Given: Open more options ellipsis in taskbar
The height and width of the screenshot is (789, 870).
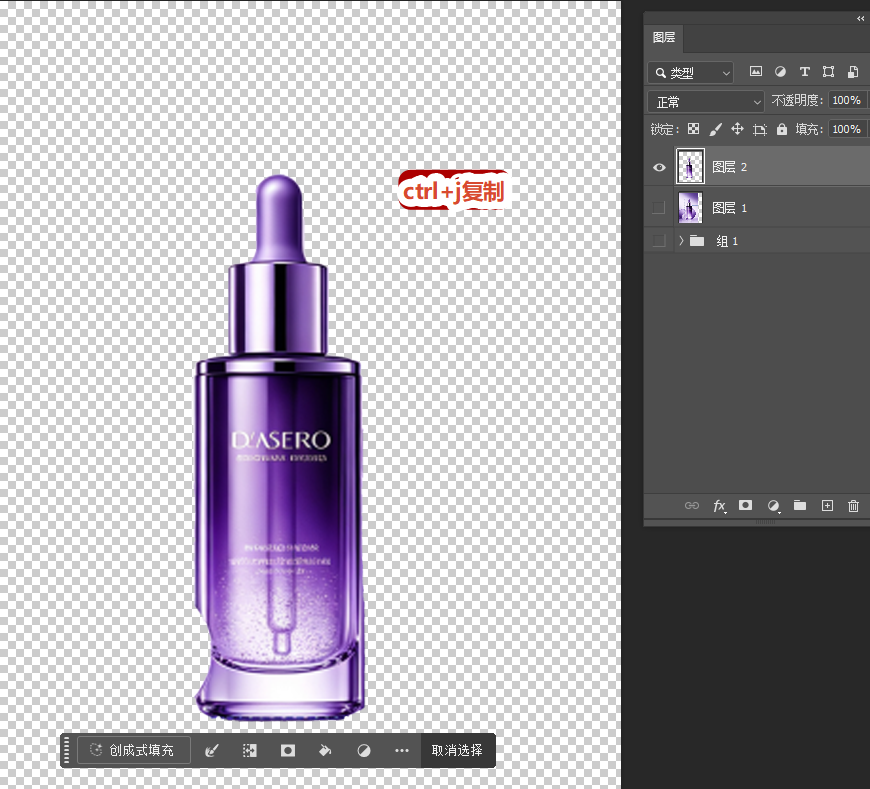Looking at the screenshot, I should 402,751.
